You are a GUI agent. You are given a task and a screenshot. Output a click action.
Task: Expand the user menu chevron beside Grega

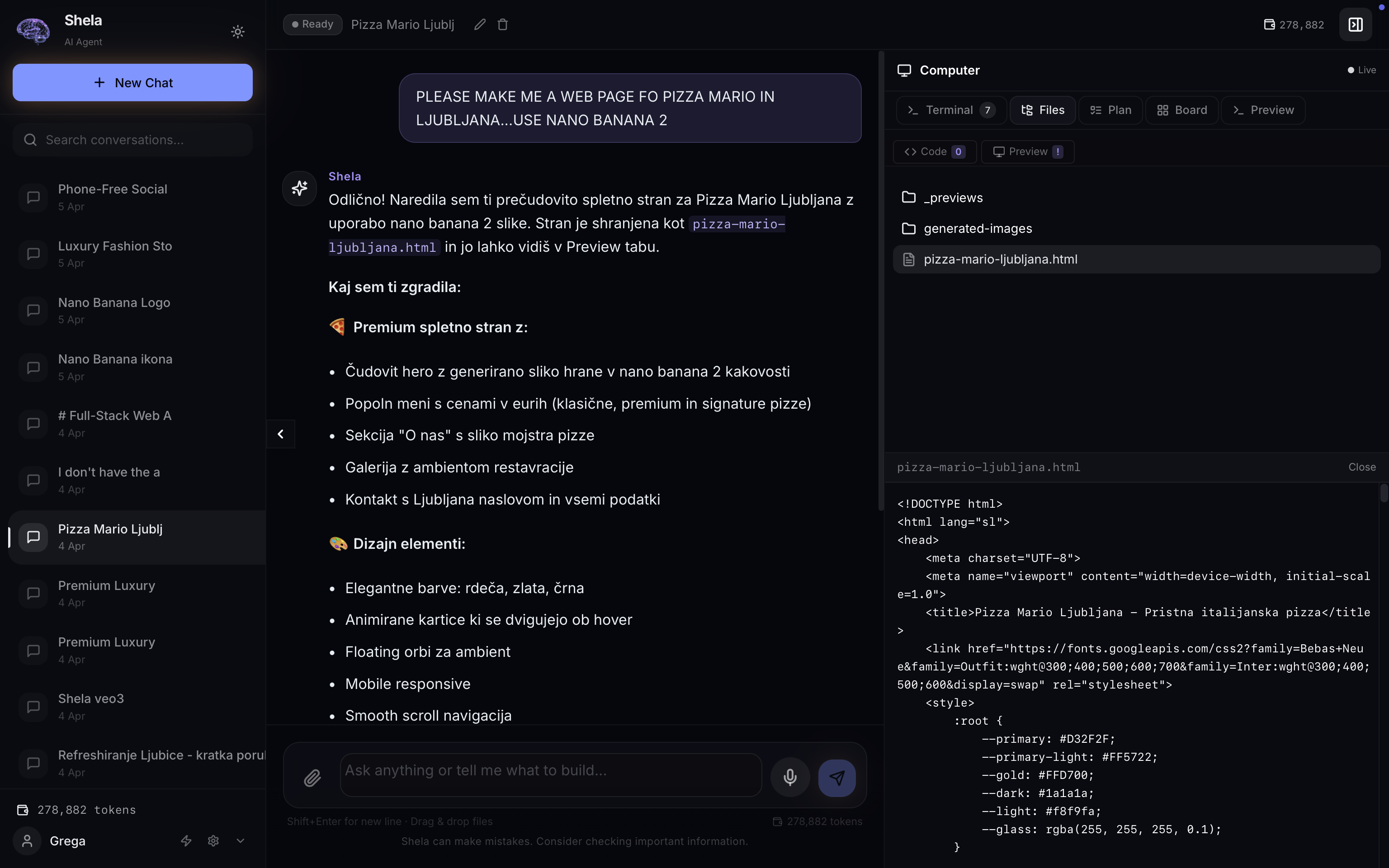[241, 840]
